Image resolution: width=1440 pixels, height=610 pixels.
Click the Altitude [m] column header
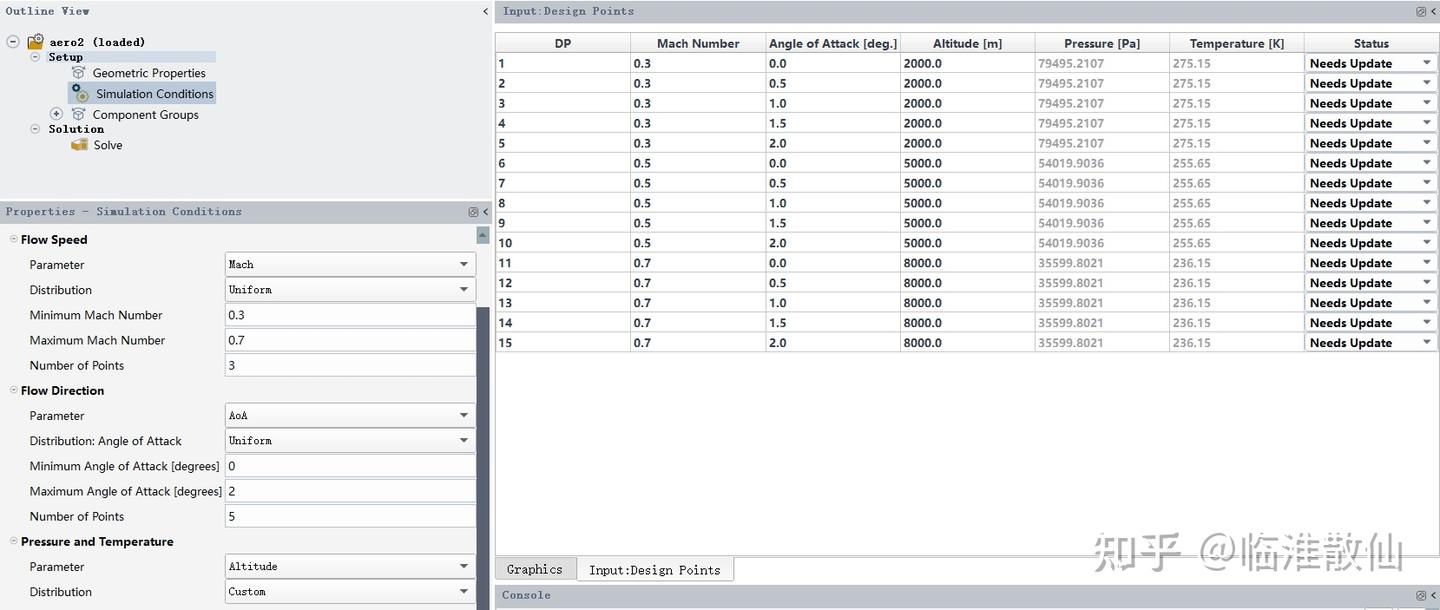click(x=968, y=43)
